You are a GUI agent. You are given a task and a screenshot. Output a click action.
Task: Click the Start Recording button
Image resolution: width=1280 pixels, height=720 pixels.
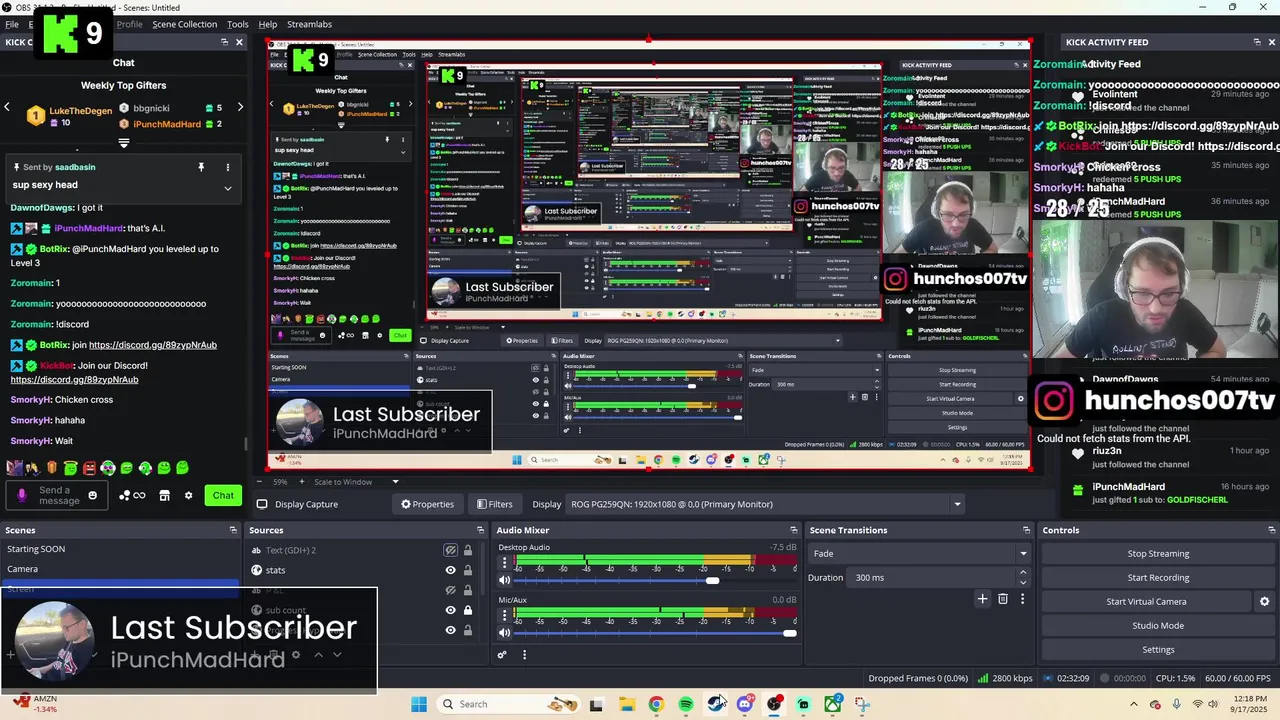click(x=1158, y=578)
